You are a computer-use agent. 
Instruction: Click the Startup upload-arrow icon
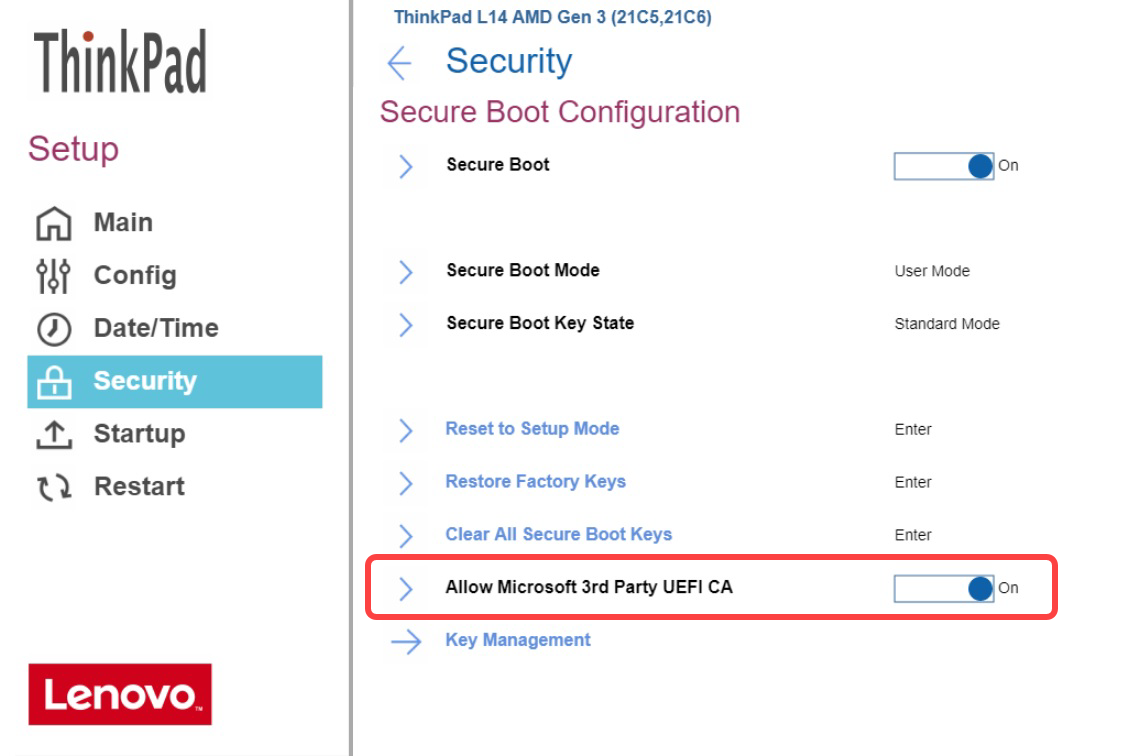[53, 434]
